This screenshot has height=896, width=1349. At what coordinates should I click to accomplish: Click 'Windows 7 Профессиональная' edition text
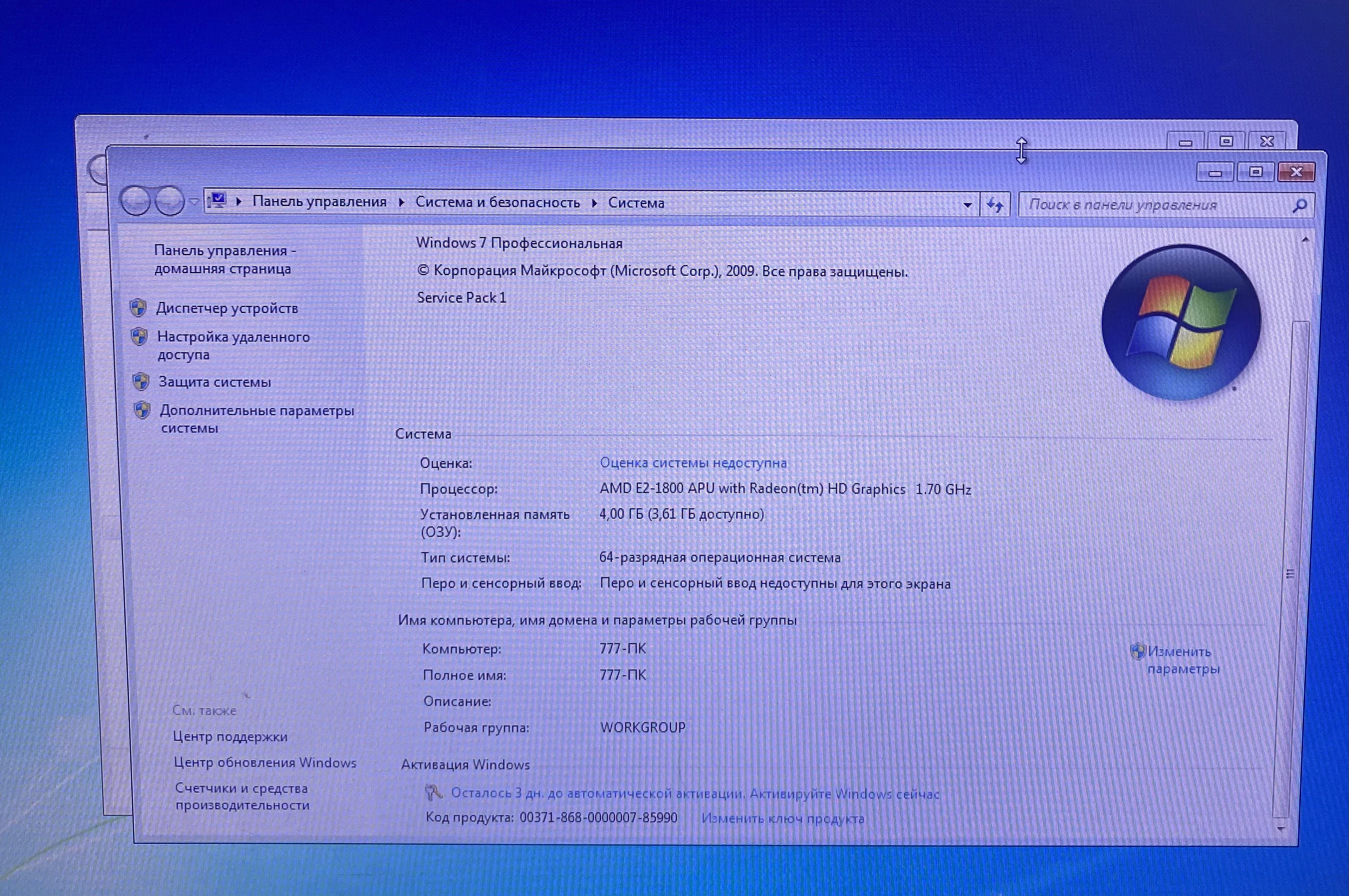[x=519, y=243]
